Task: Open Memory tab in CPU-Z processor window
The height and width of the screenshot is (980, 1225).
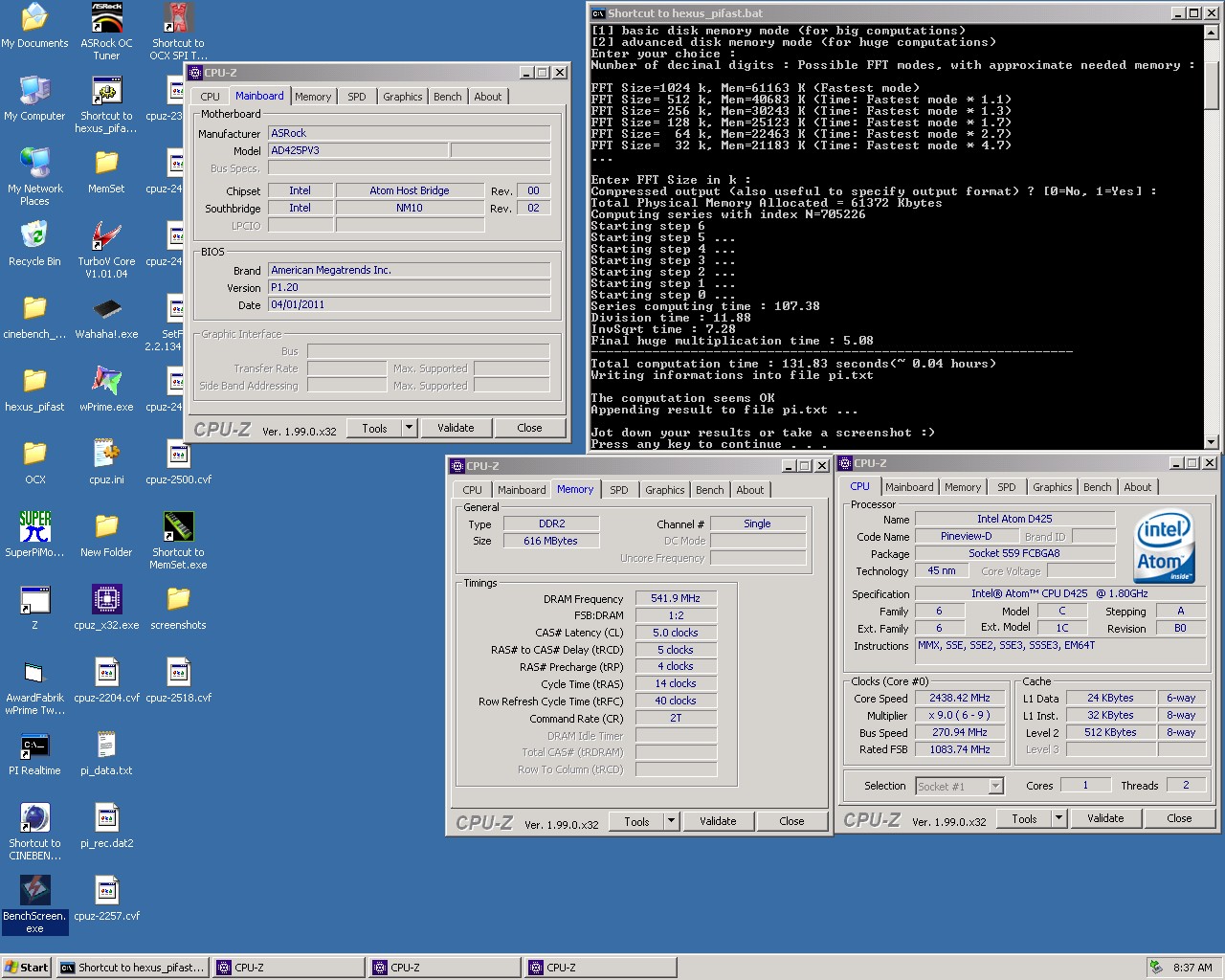Action: (x=963, y=487)
